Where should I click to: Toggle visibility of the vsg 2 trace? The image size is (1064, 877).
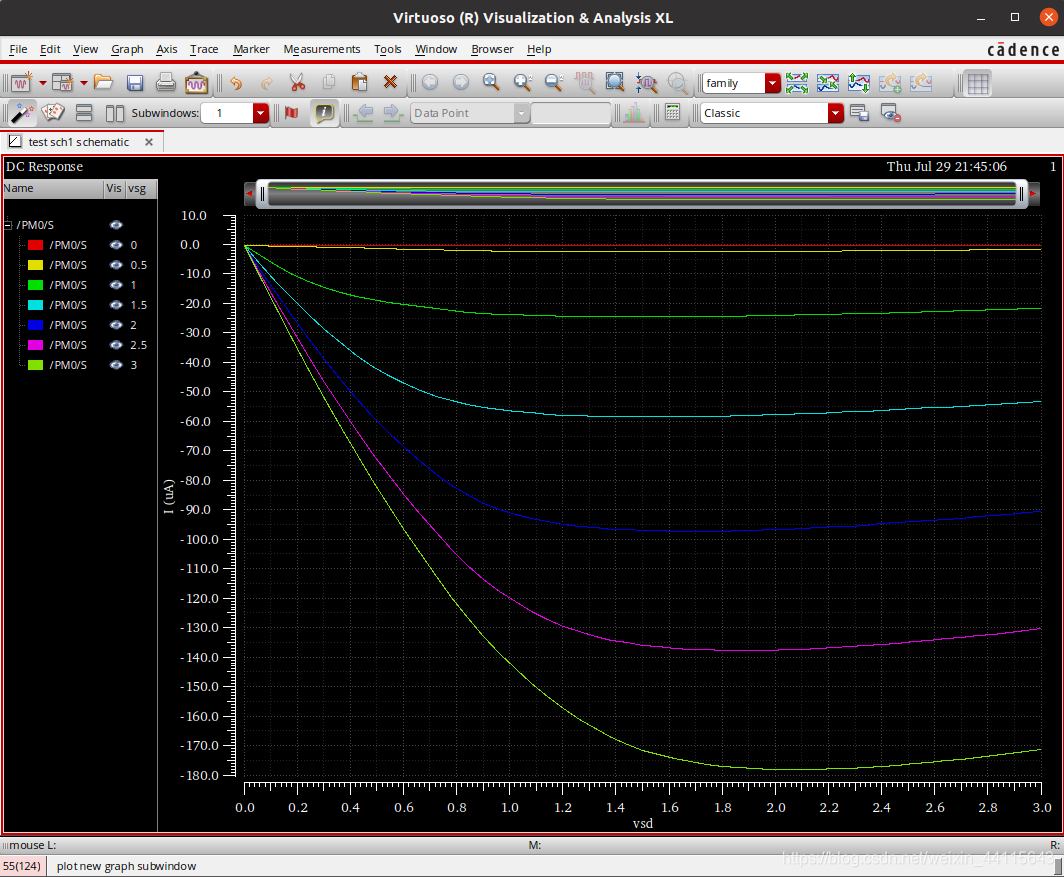(116, 325)
